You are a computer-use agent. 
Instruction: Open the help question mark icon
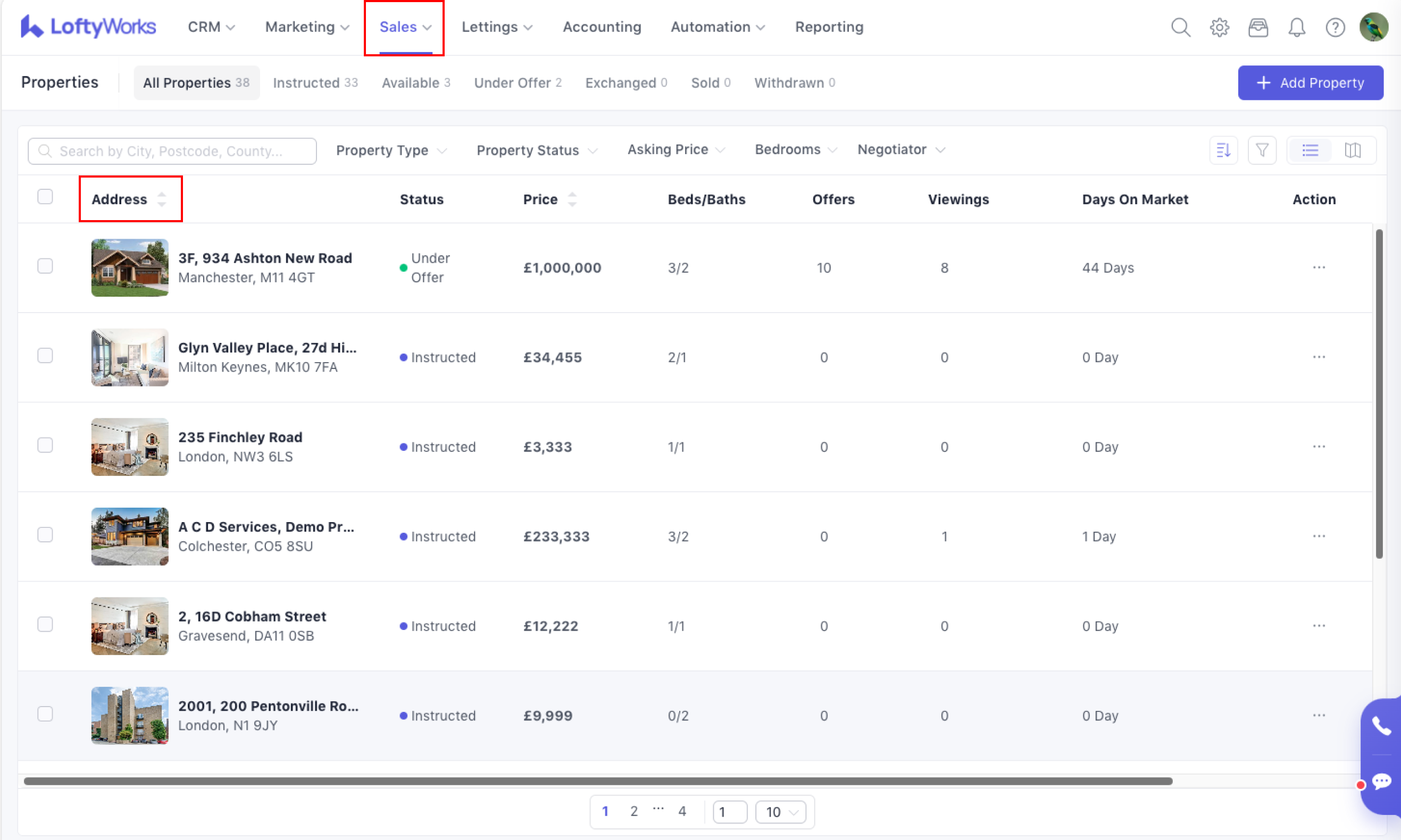pos(1335,27)
